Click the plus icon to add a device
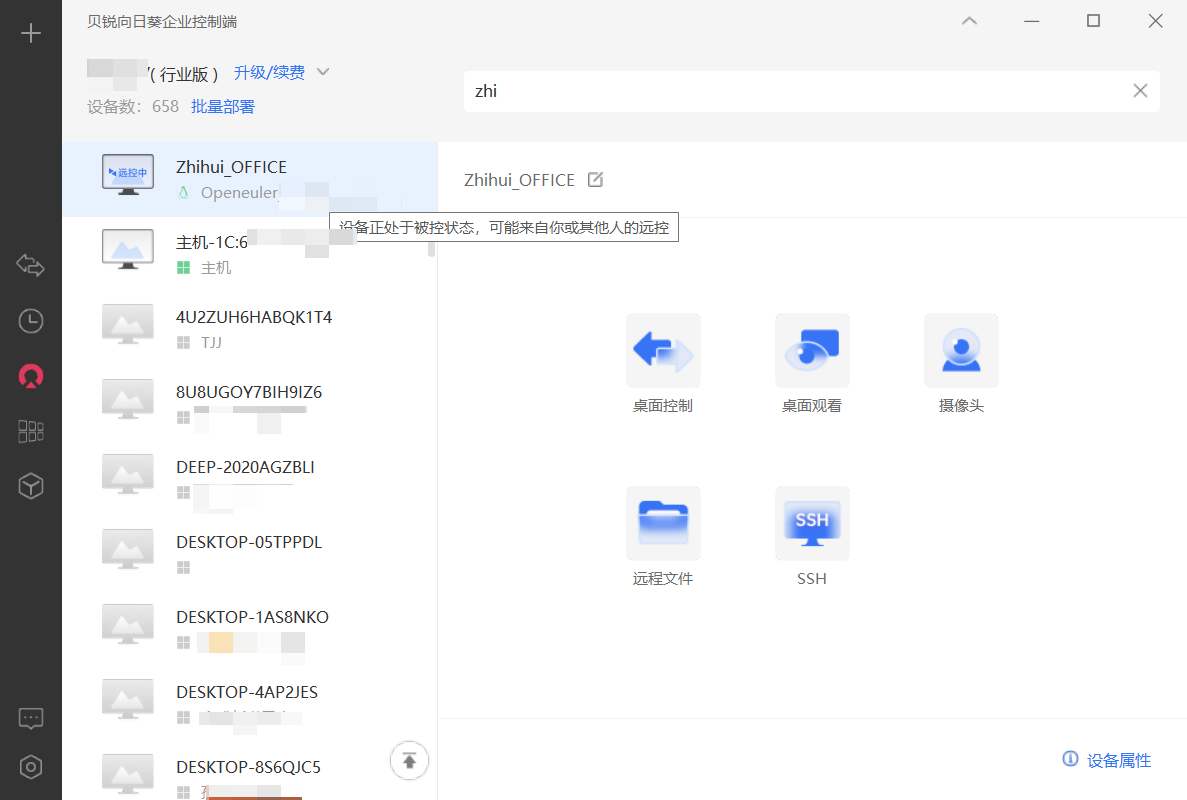This screenshot has width=1187, height=800. point(31,32)
